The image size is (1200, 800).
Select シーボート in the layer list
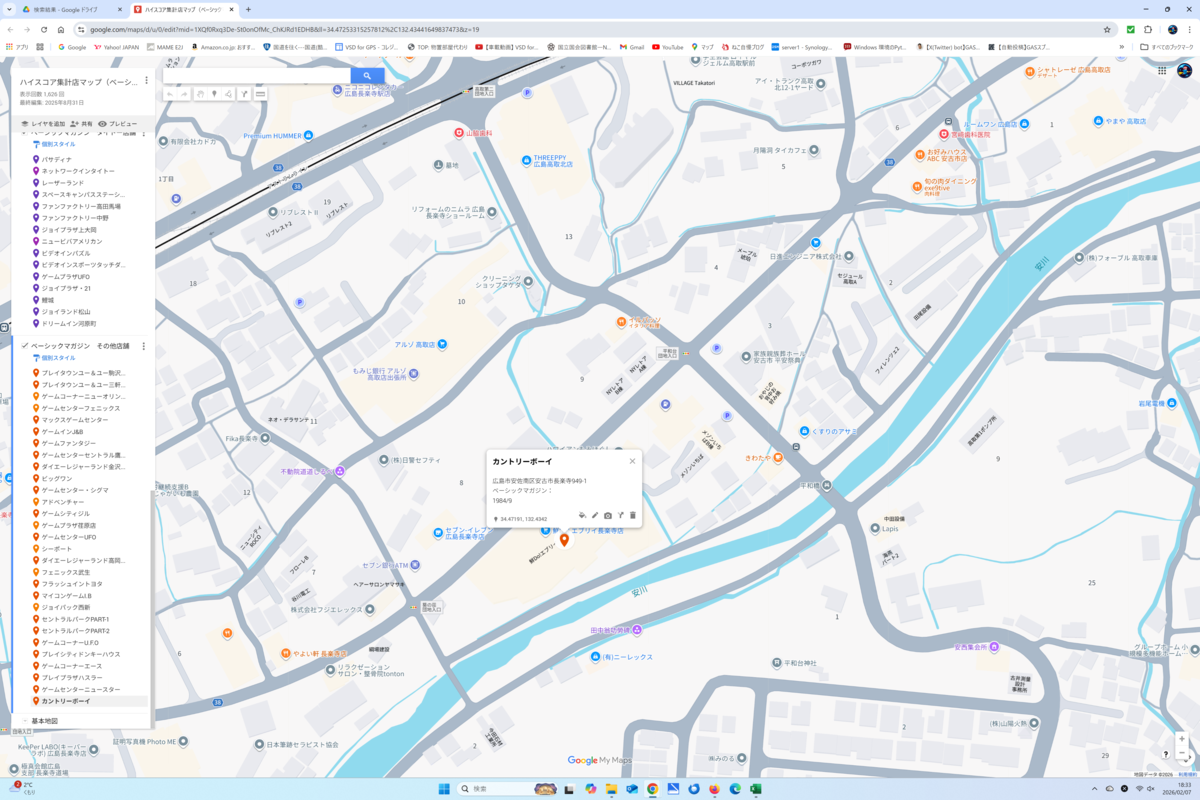pyautogui.click(x=57, y=549)
